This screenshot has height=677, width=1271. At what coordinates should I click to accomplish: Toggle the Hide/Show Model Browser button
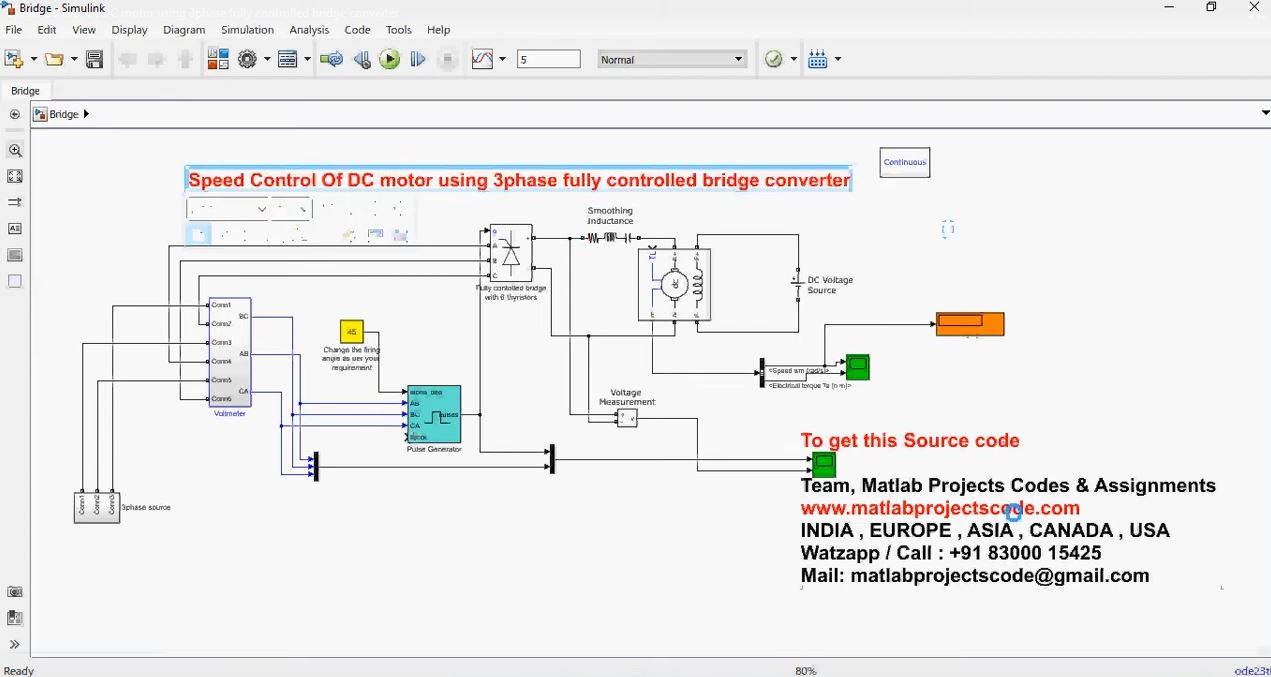pos(14,114)
